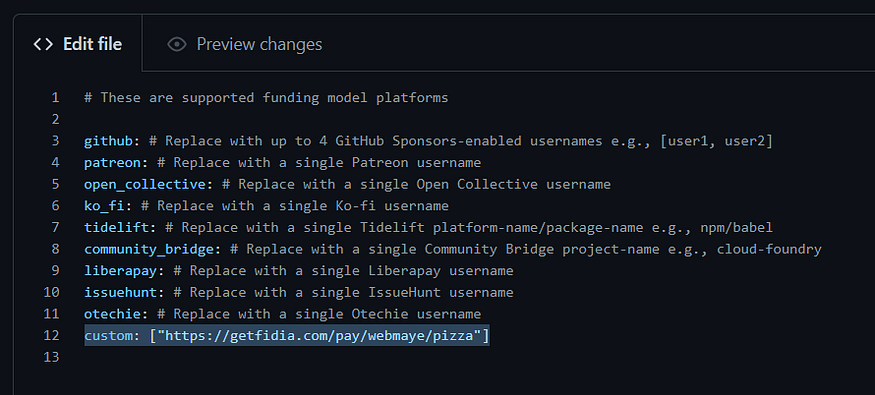875x395 pixels.
Task: Click the highlighted custom key on line 12
Action: [x=108, y=335]
